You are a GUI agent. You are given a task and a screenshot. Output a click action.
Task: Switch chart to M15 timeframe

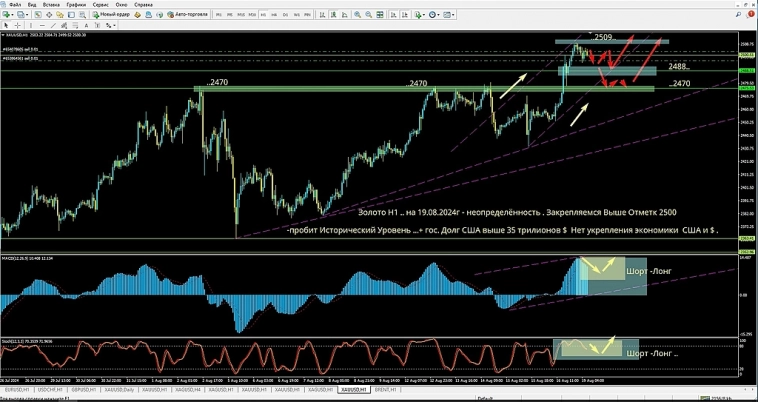click(x=241, y=14)
